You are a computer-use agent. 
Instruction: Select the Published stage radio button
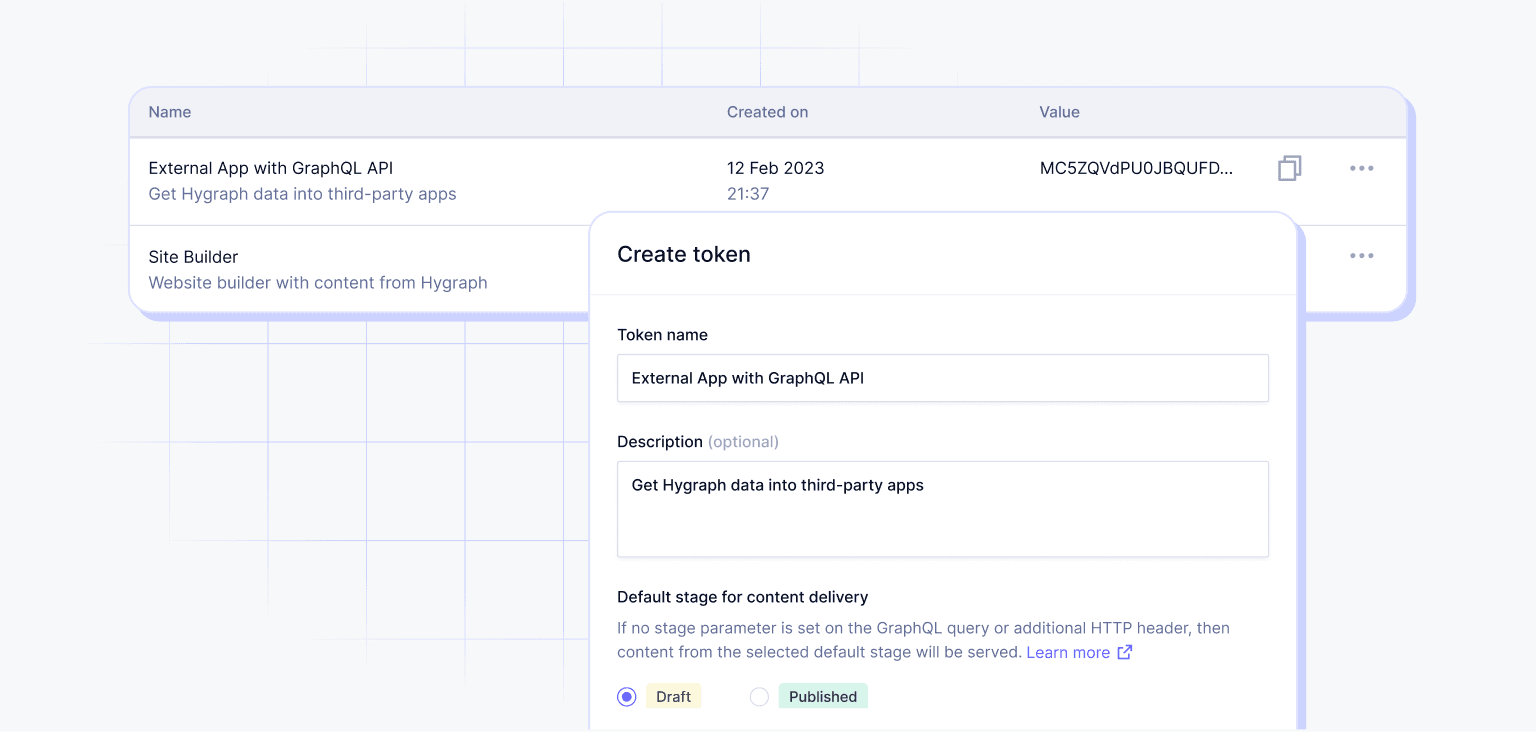click(759, 697)
